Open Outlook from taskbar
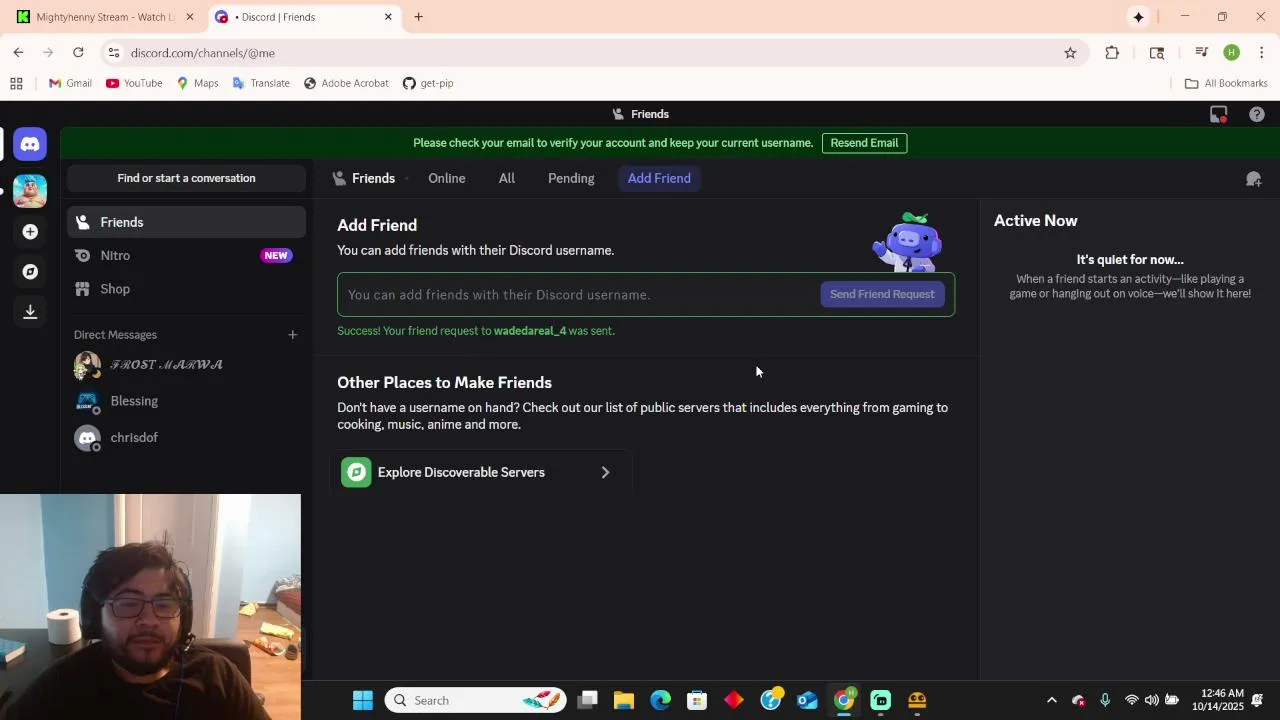The height and width of the screenshot is (720, 1280). coord(807,701)
